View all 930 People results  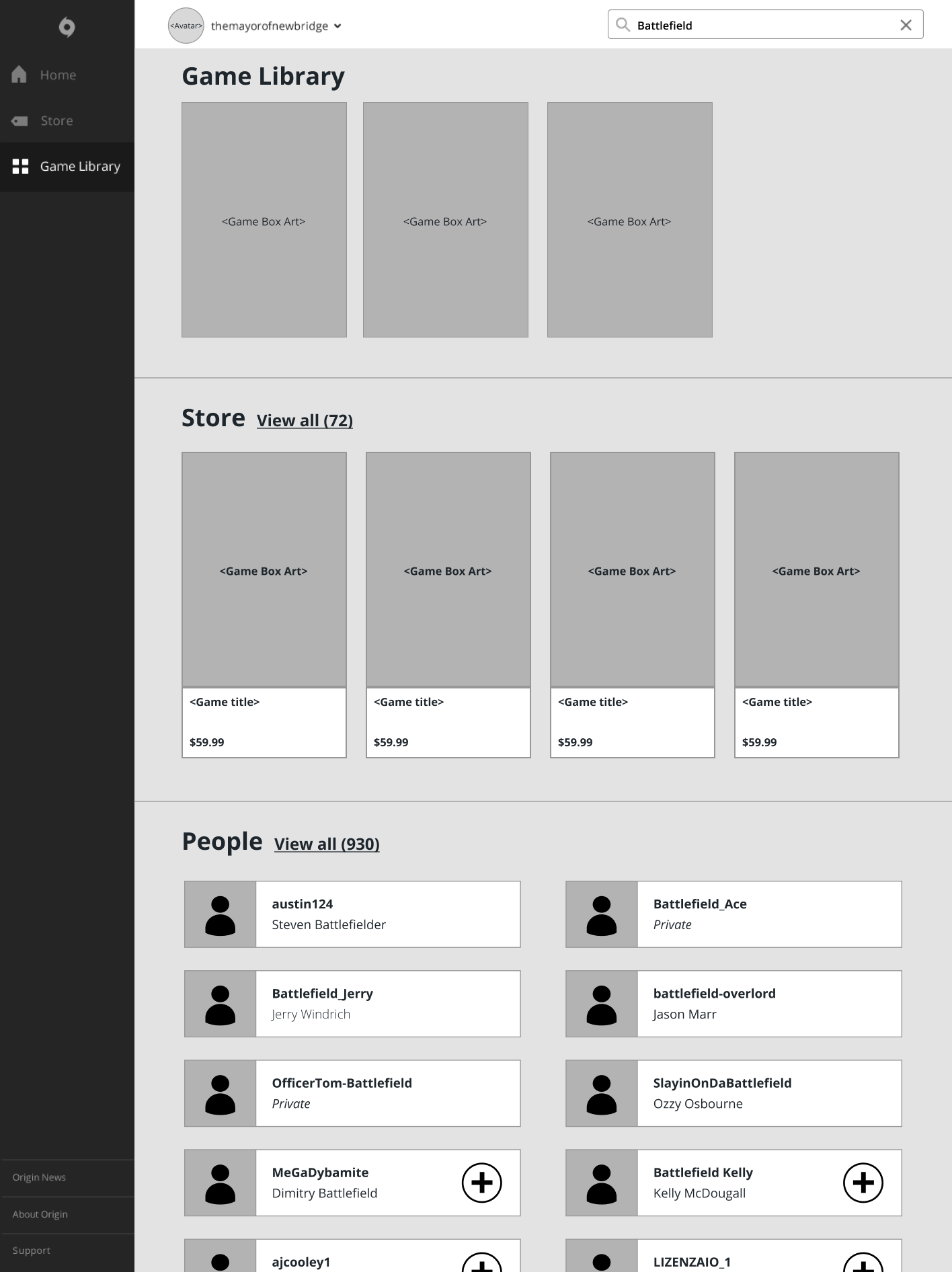[327, 844]
